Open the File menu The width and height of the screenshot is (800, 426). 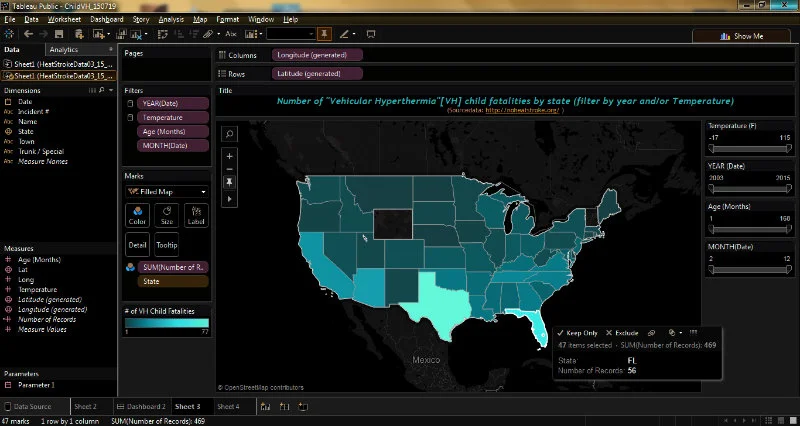point(10,19)
